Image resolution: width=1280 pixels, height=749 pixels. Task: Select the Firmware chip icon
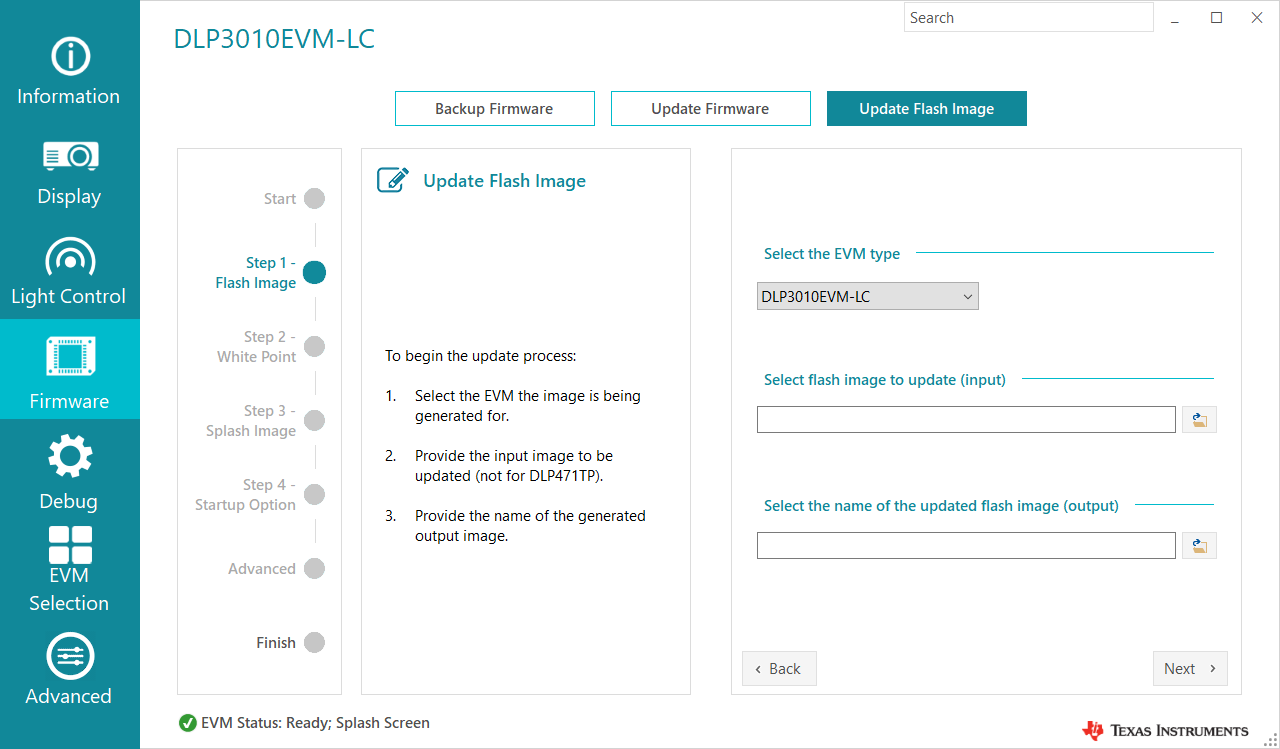70,358
